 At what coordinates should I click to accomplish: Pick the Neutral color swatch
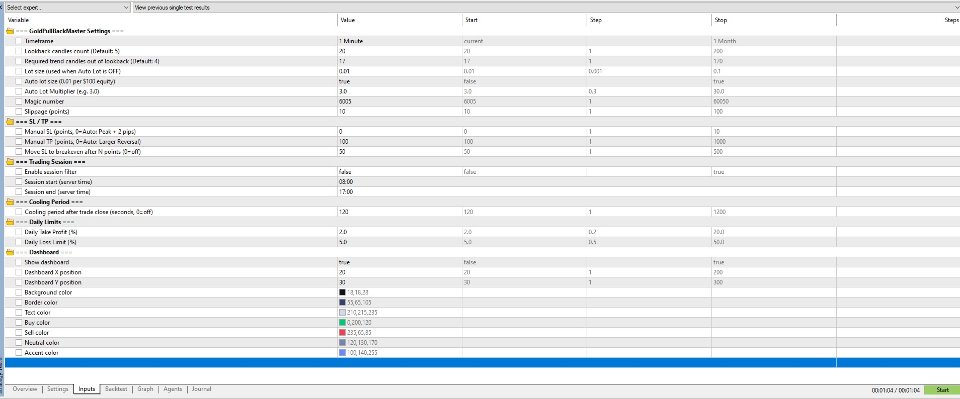[x=342, y=343]
